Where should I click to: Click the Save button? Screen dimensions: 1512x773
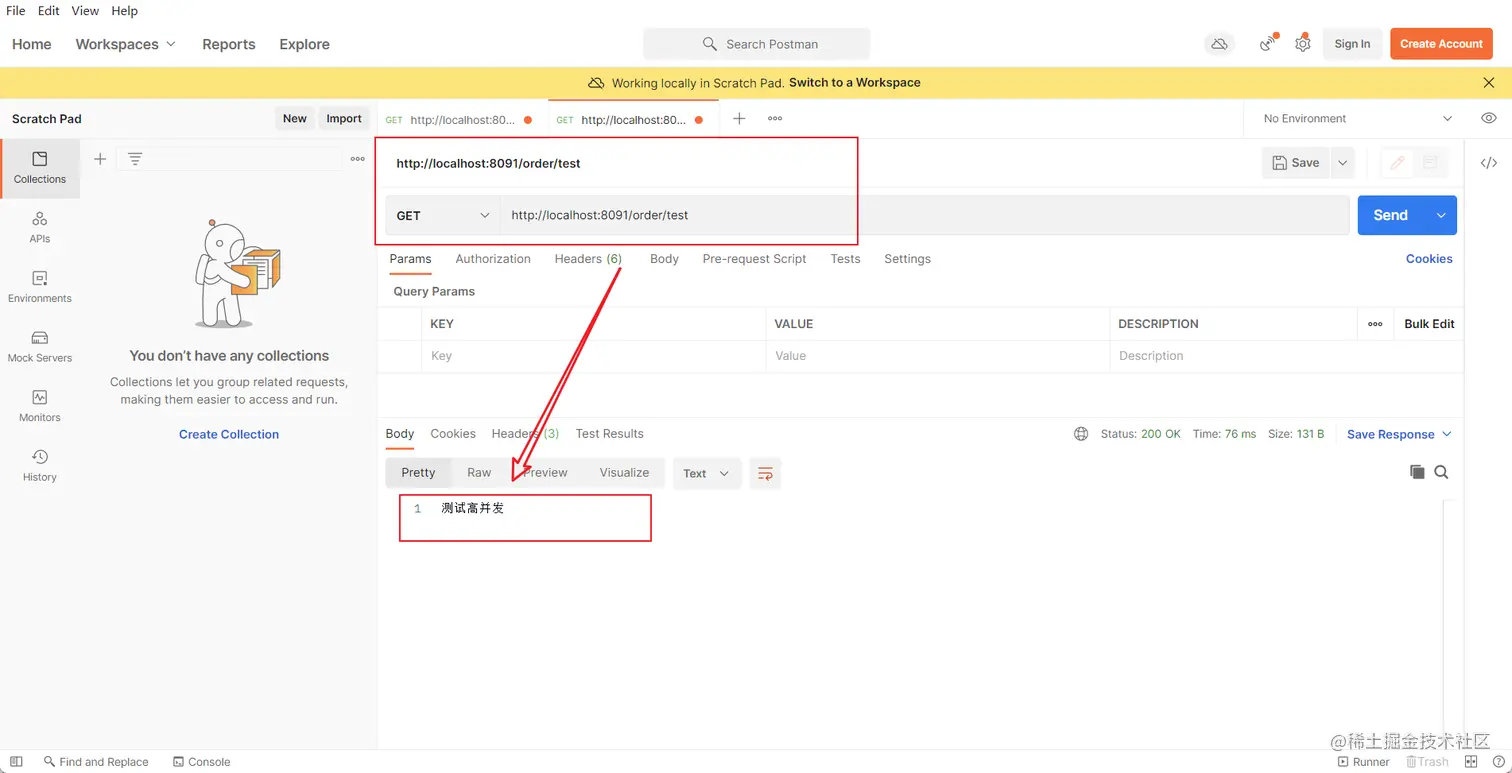[x=1296, y=163]
